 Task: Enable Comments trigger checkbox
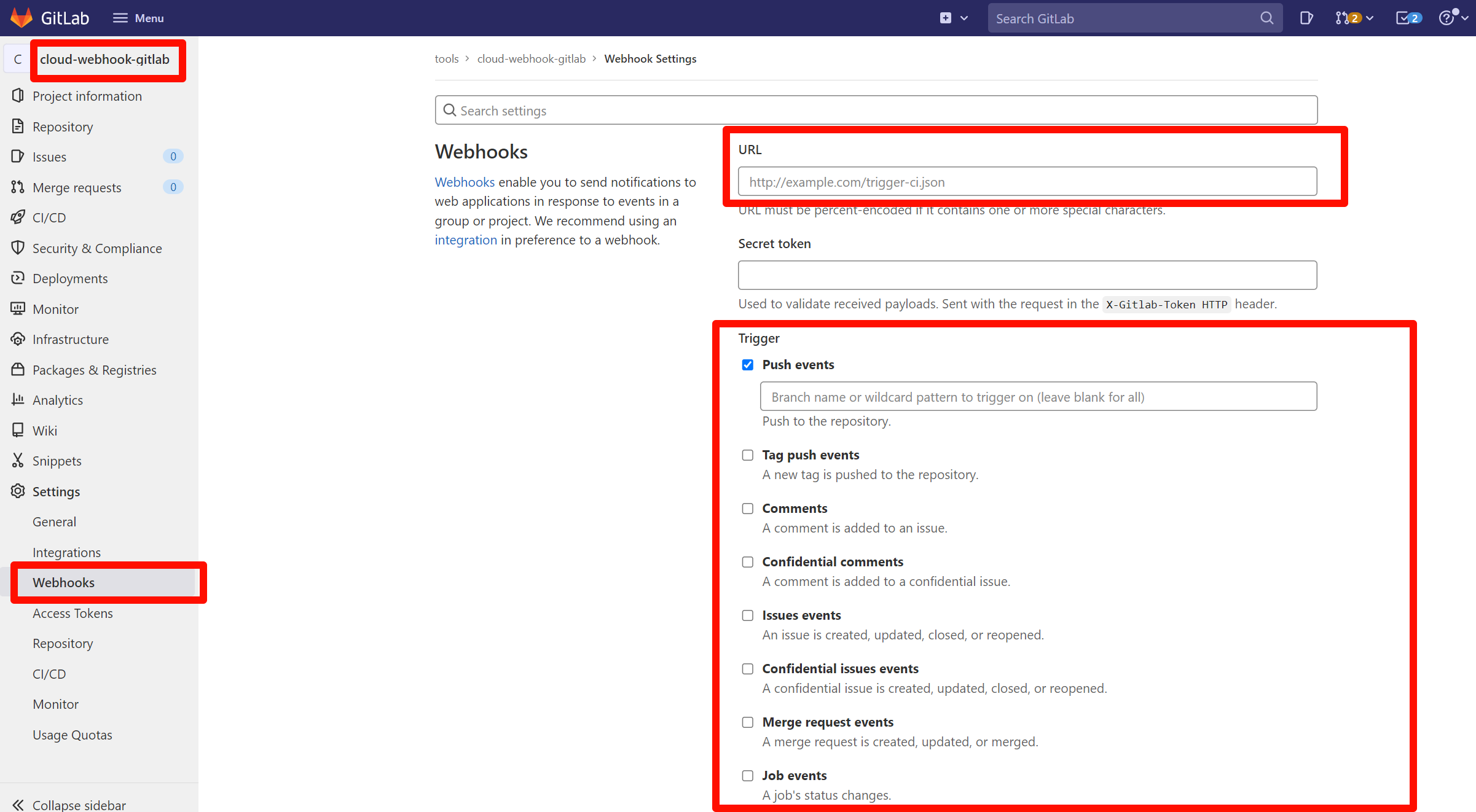pyautogui.click(x=747, y=509)
